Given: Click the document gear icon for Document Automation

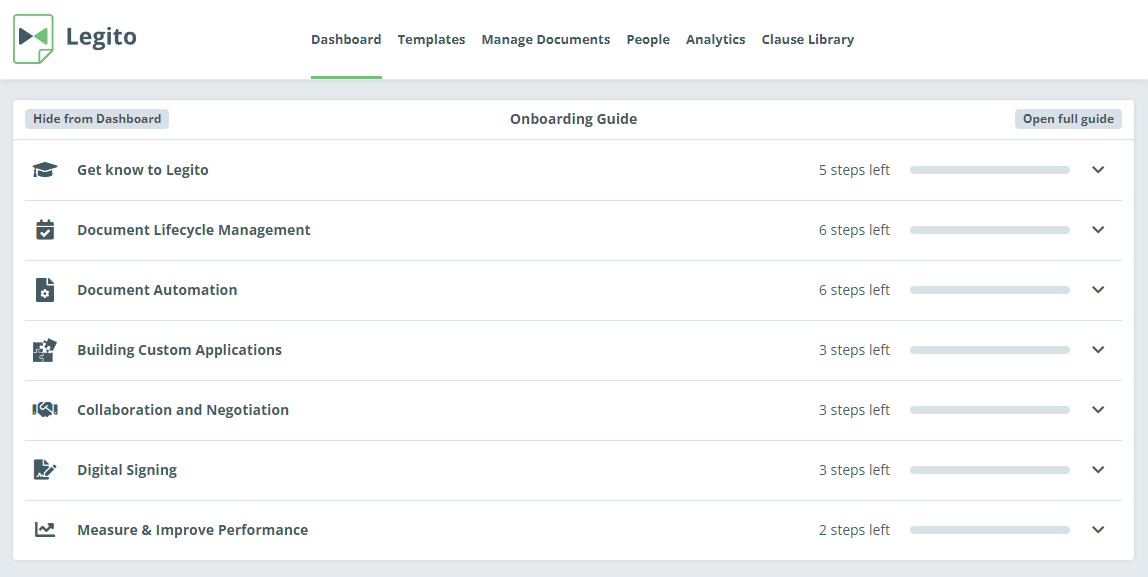Looking at the screenshot, I should (x=45, y=290).
